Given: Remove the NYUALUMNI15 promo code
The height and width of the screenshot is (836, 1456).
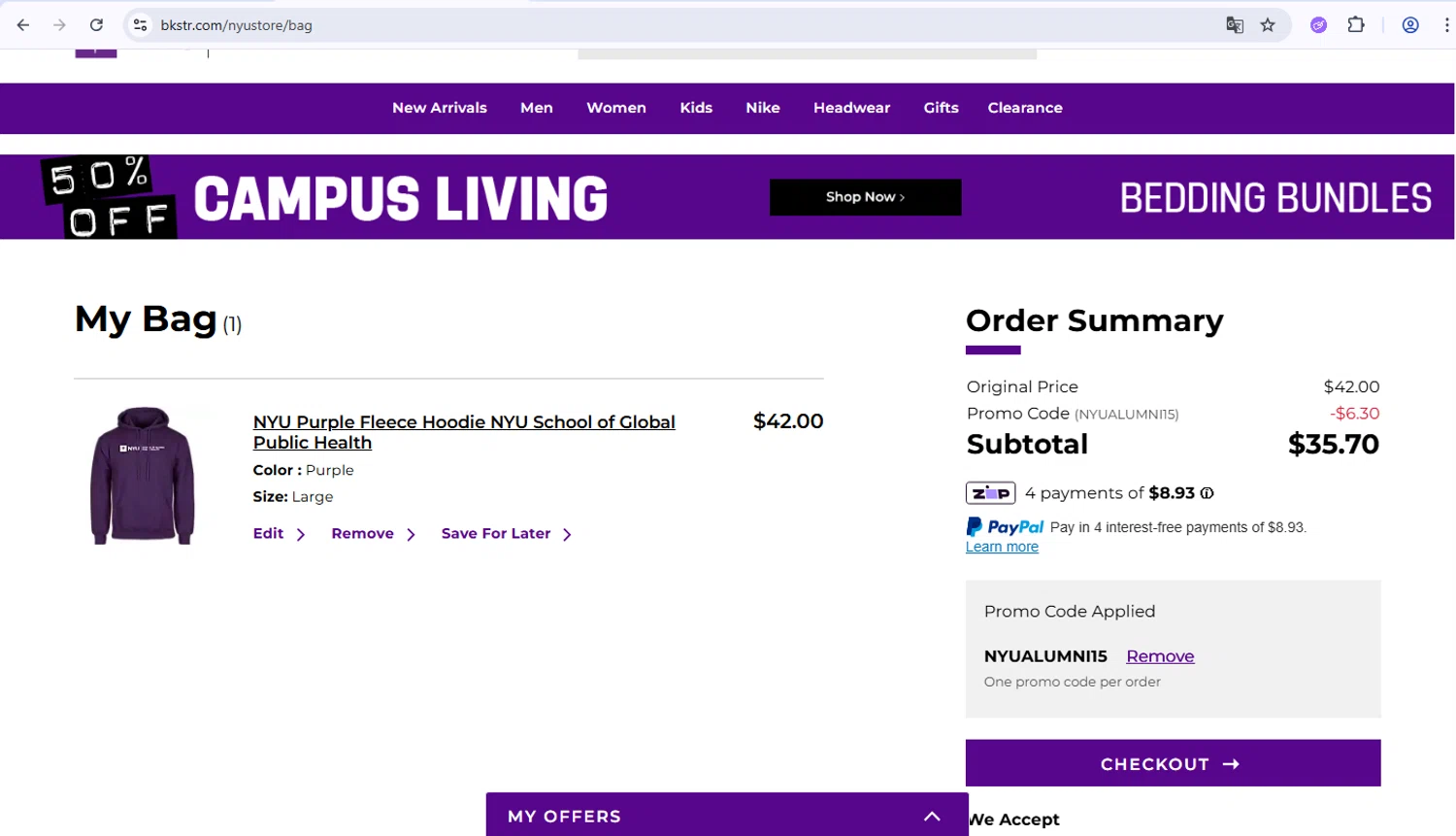Looking at the screenshot, I should click(x=1160, y=656).
